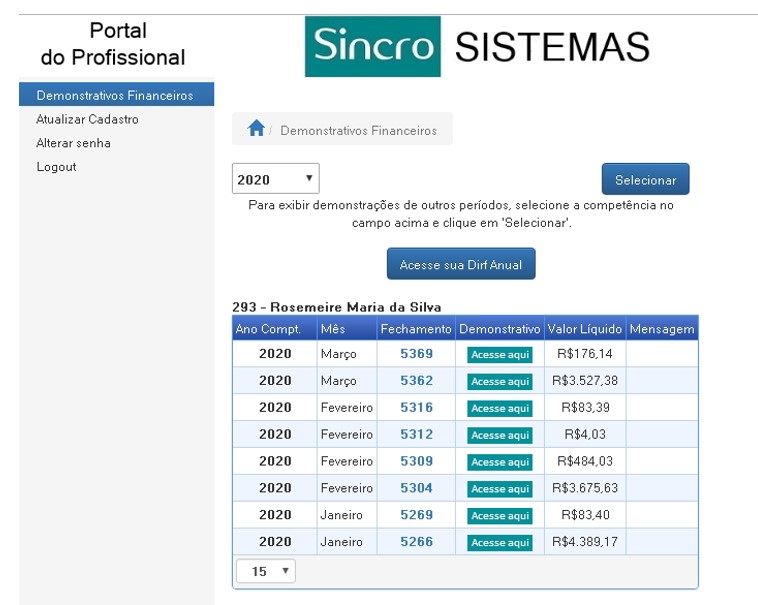Click fechamento number 5312 link
This screenshot has width=758, height=605.
point(416,434)
